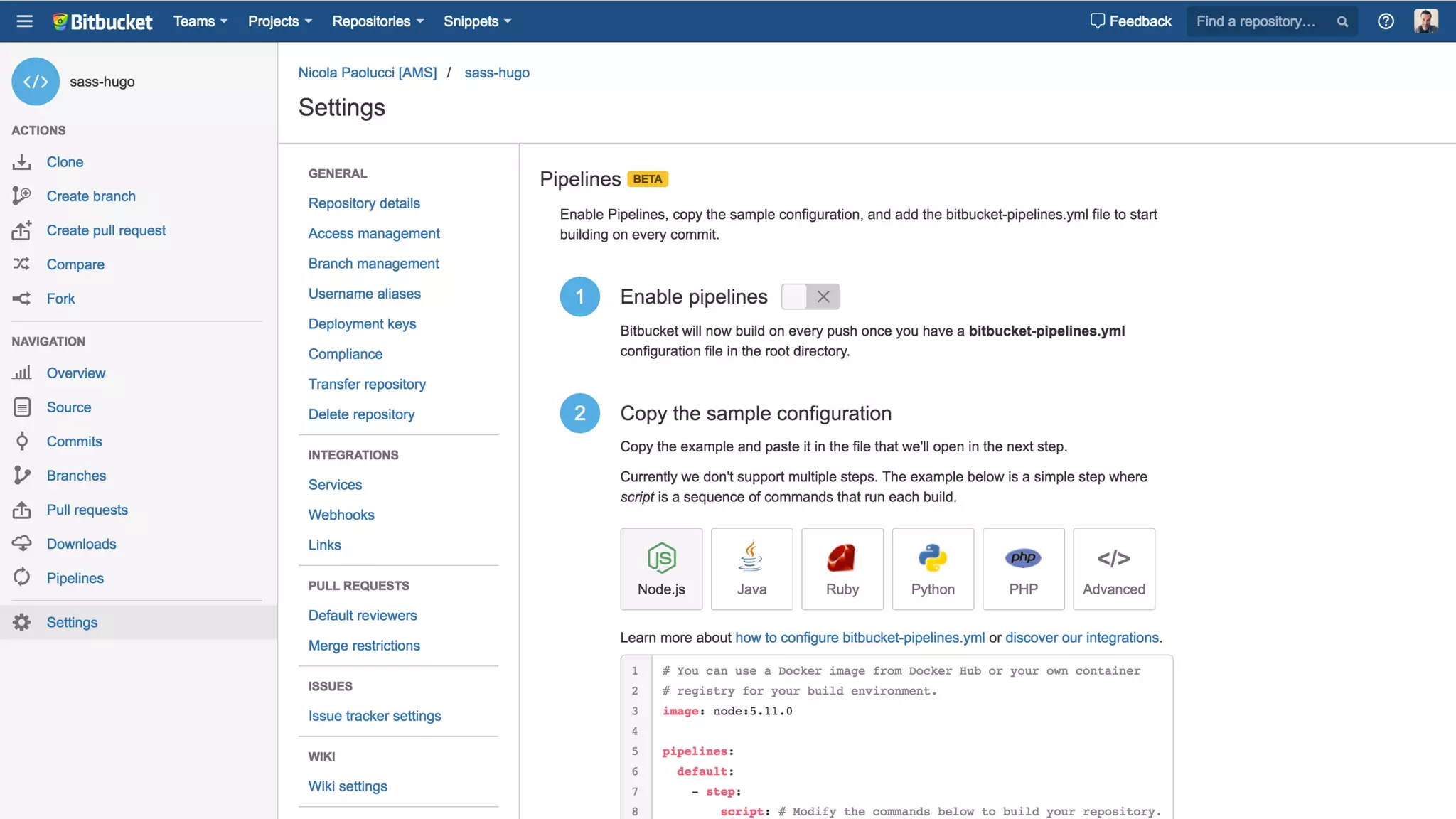
Task: Click the help question mark icon
Action: pos(1386,21)
